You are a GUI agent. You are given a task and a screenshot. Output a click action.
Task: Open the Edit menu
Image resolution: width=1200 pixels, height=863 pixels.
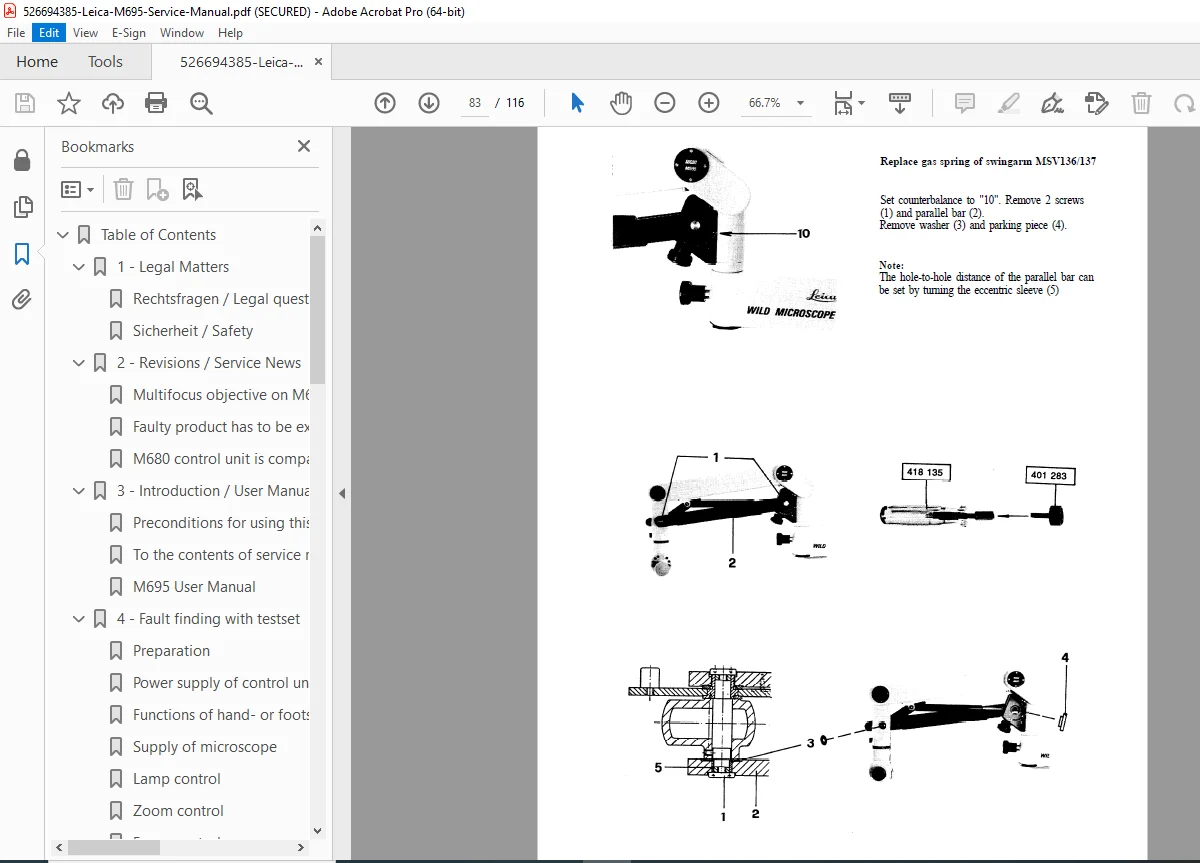coord(49,33)
